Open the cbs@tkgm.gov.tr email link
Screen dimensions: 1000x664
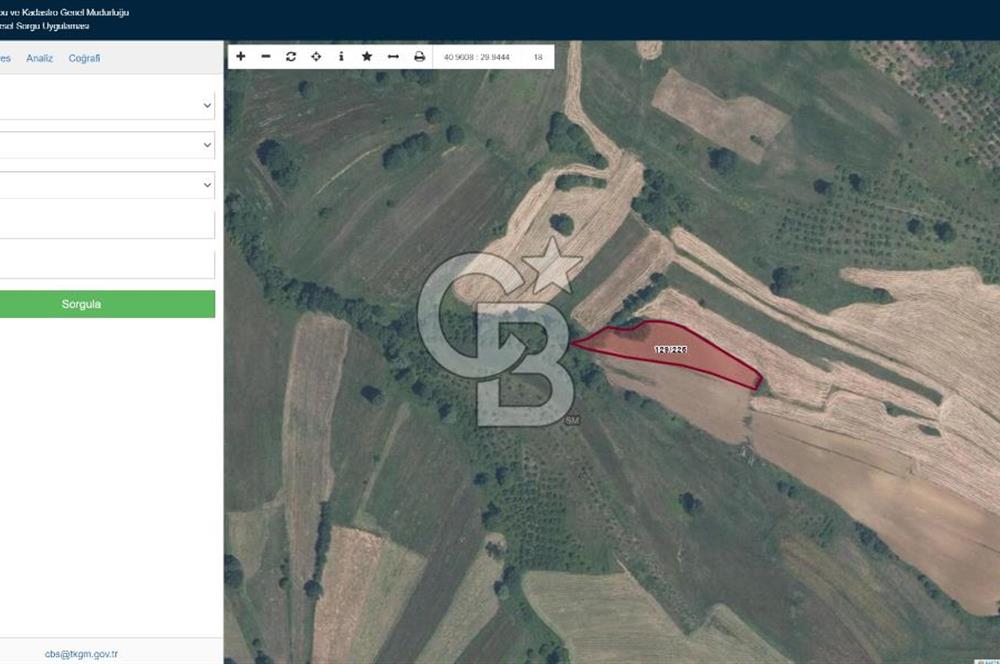click(81, 654)
